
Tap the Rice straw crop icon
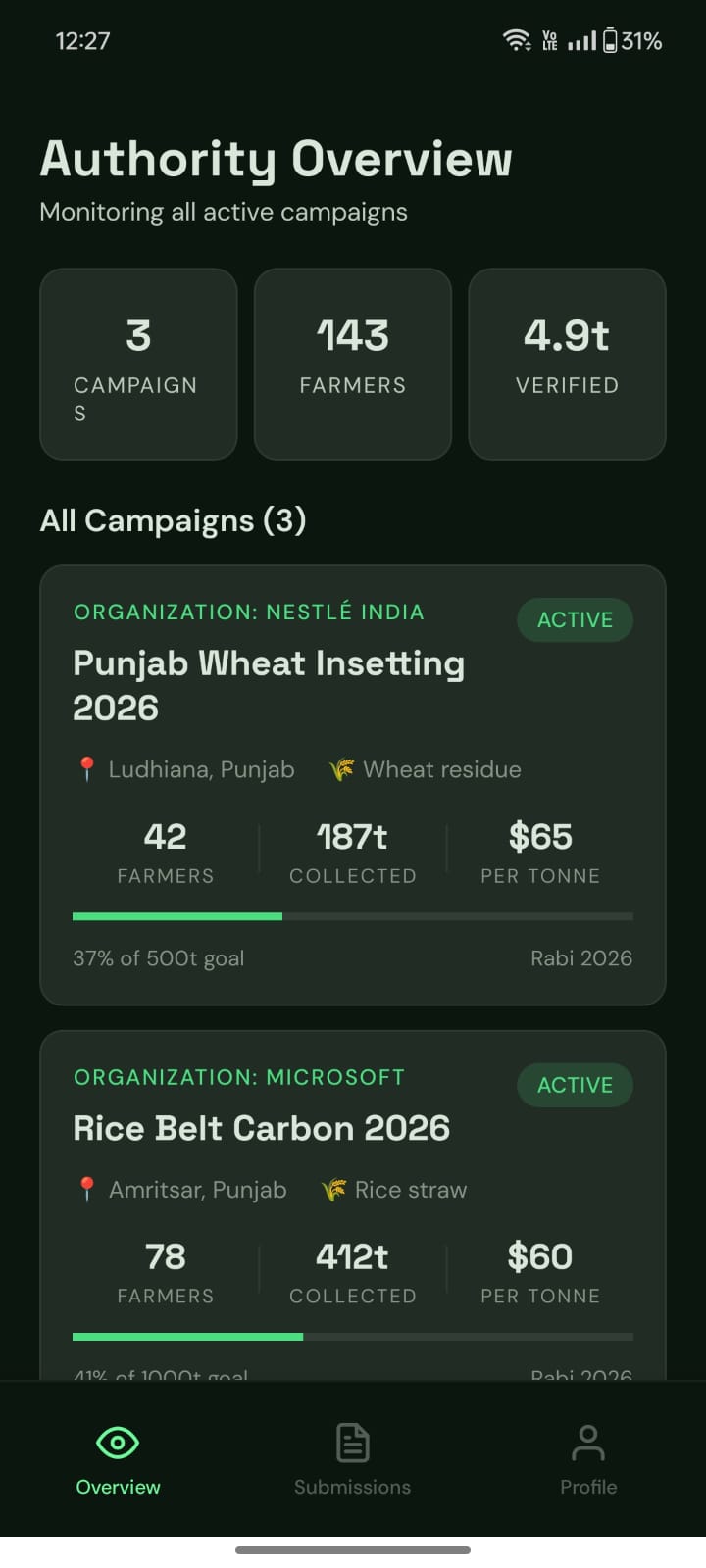(x=333, y=1190)
